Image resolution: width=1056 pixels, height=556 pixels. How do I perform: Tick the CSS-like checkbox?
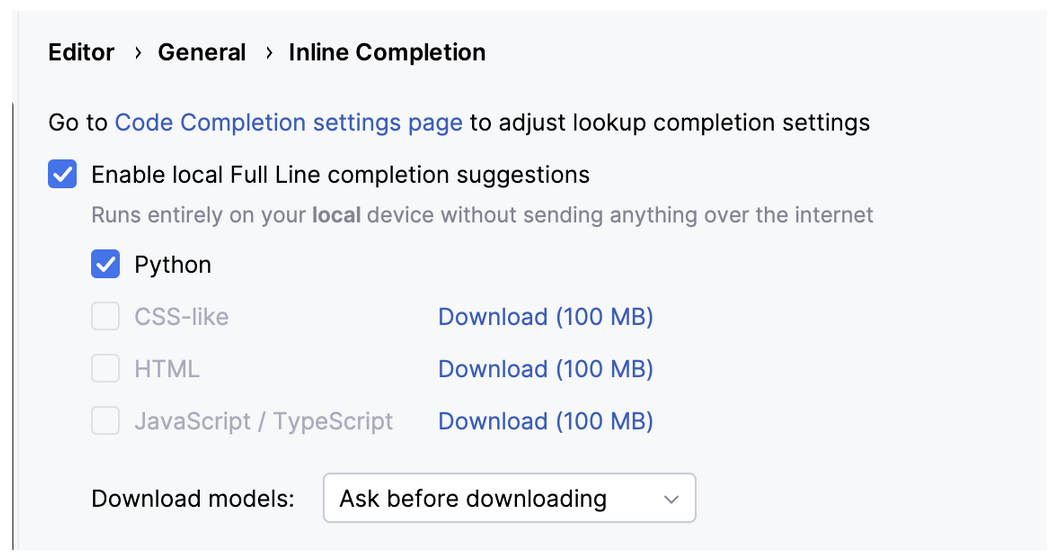pos(105,317)
